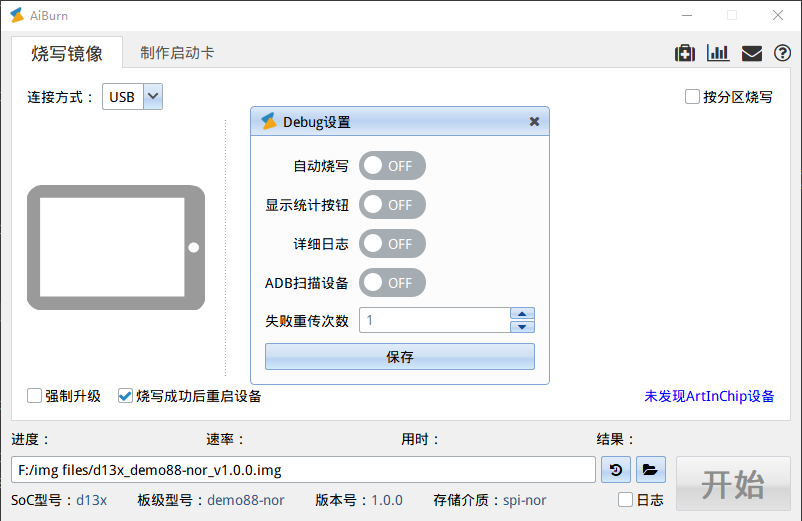Check the 强制升级 checkbox
This screenshot has height=521, width=802.
34,396
